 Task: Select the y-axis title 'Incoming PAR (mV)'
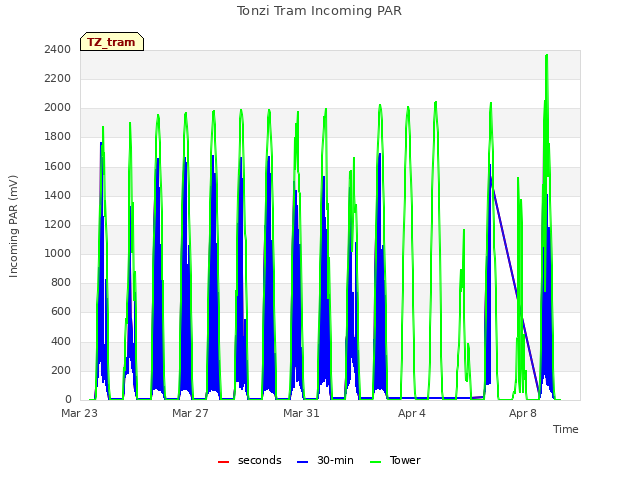13,226
